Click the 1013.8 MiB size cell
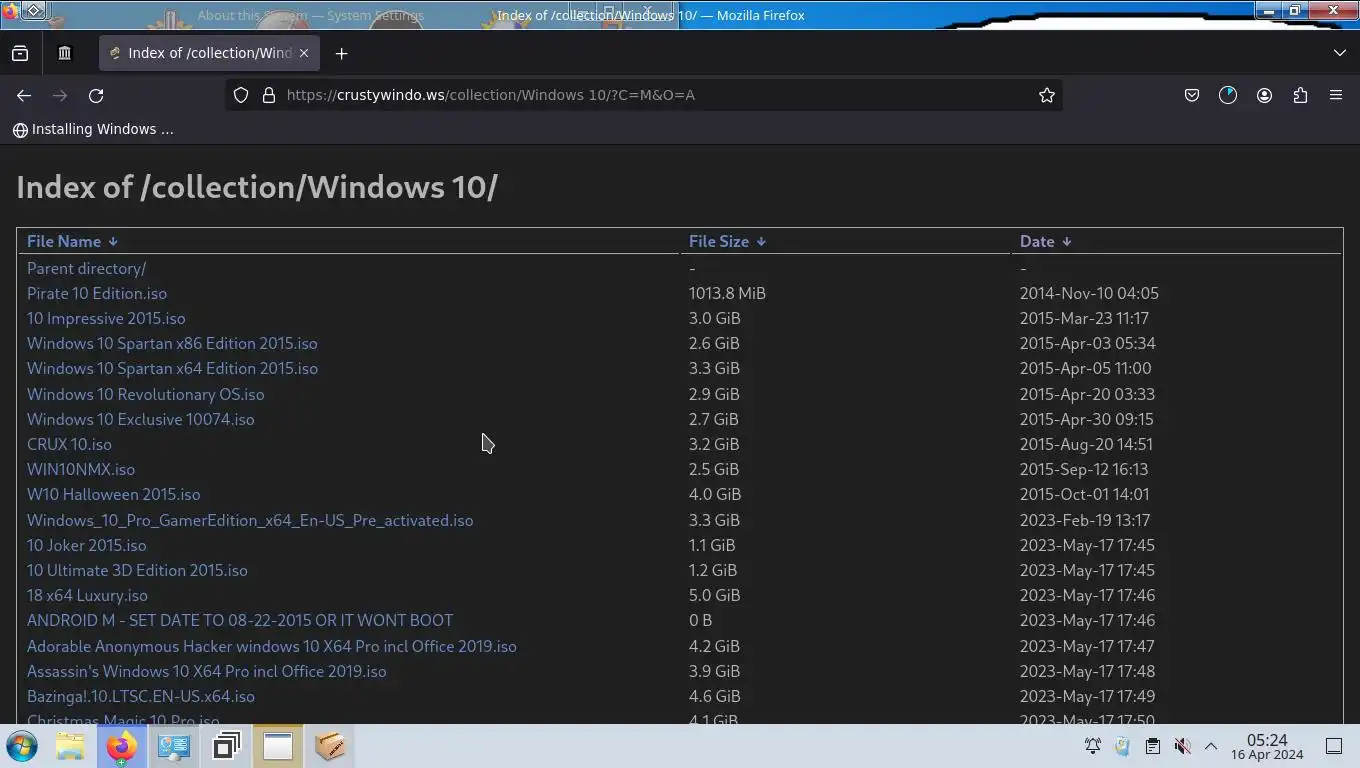 (x=727, y=293)
